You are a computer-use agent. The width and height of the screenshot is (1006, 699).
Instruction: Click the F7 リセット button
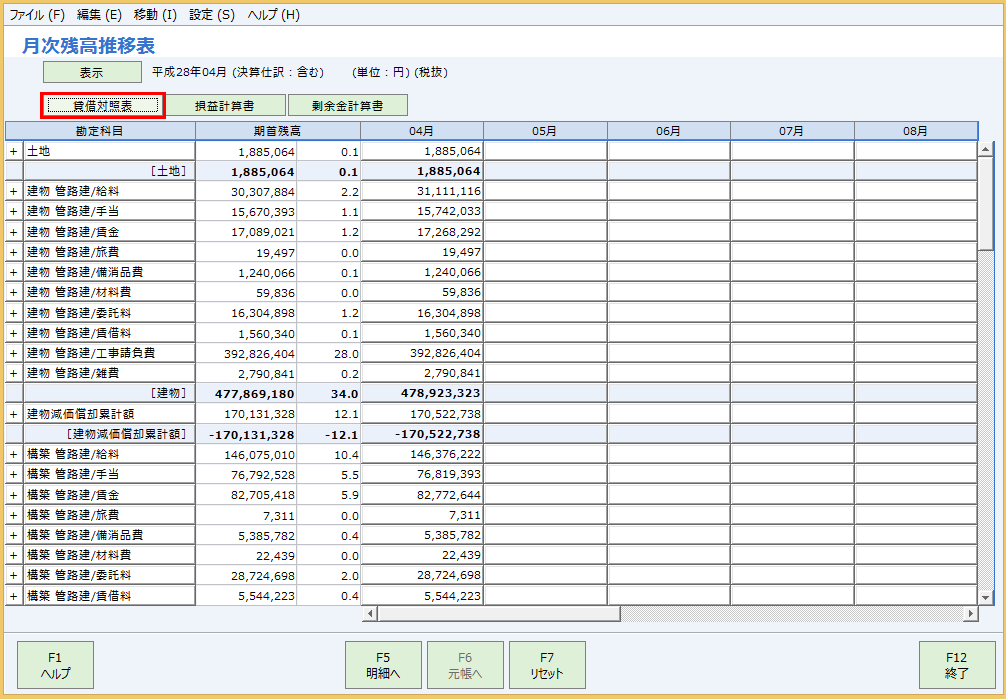click(x=548, y=665)
